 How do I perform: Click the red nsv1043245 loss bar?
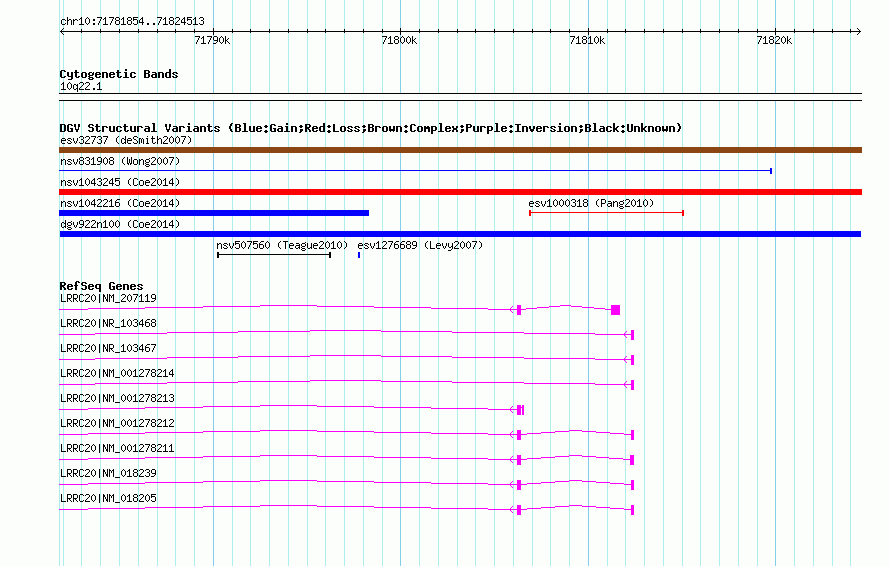(x=460, y=192)
